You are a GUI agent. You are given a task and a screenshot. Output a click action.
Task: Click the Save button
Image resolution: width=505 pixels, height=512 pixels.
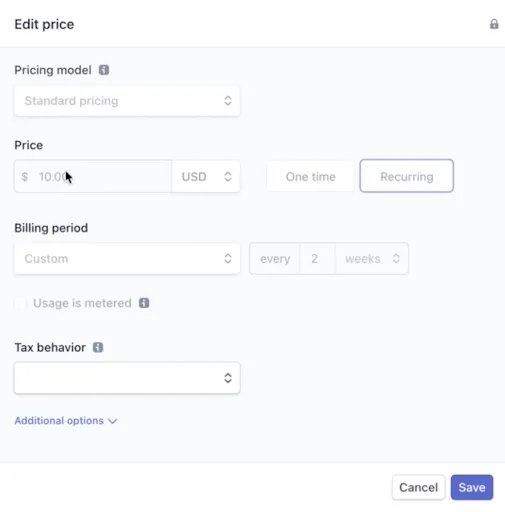pos(472,487)
